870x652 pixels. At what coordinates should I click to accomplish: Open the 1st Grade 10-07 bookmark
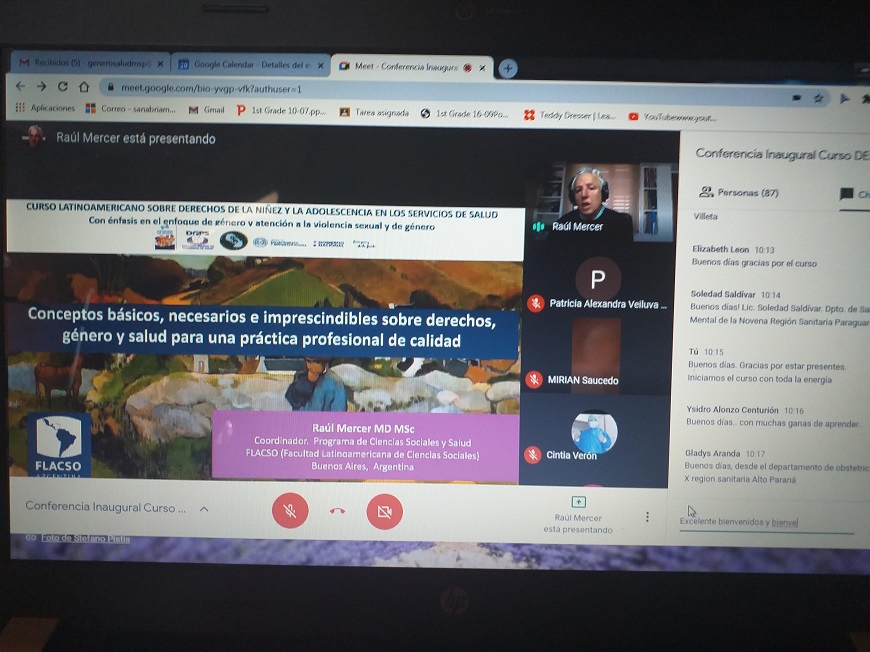pos(281,111)
